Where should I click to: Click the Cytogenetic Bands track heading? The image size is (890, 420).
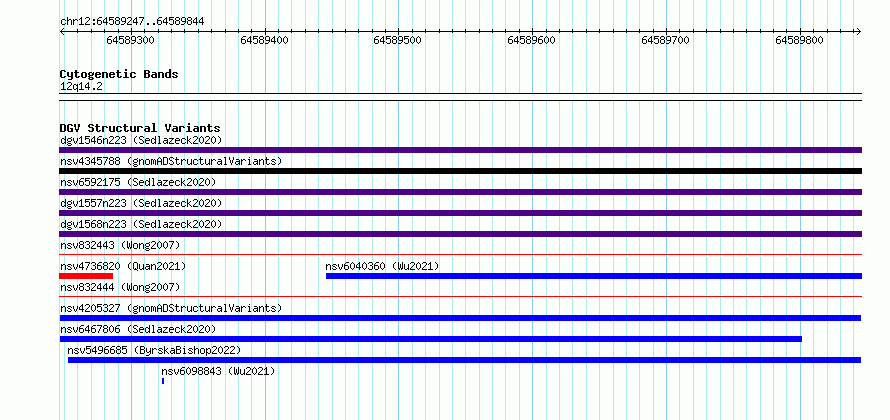[119, 74]
